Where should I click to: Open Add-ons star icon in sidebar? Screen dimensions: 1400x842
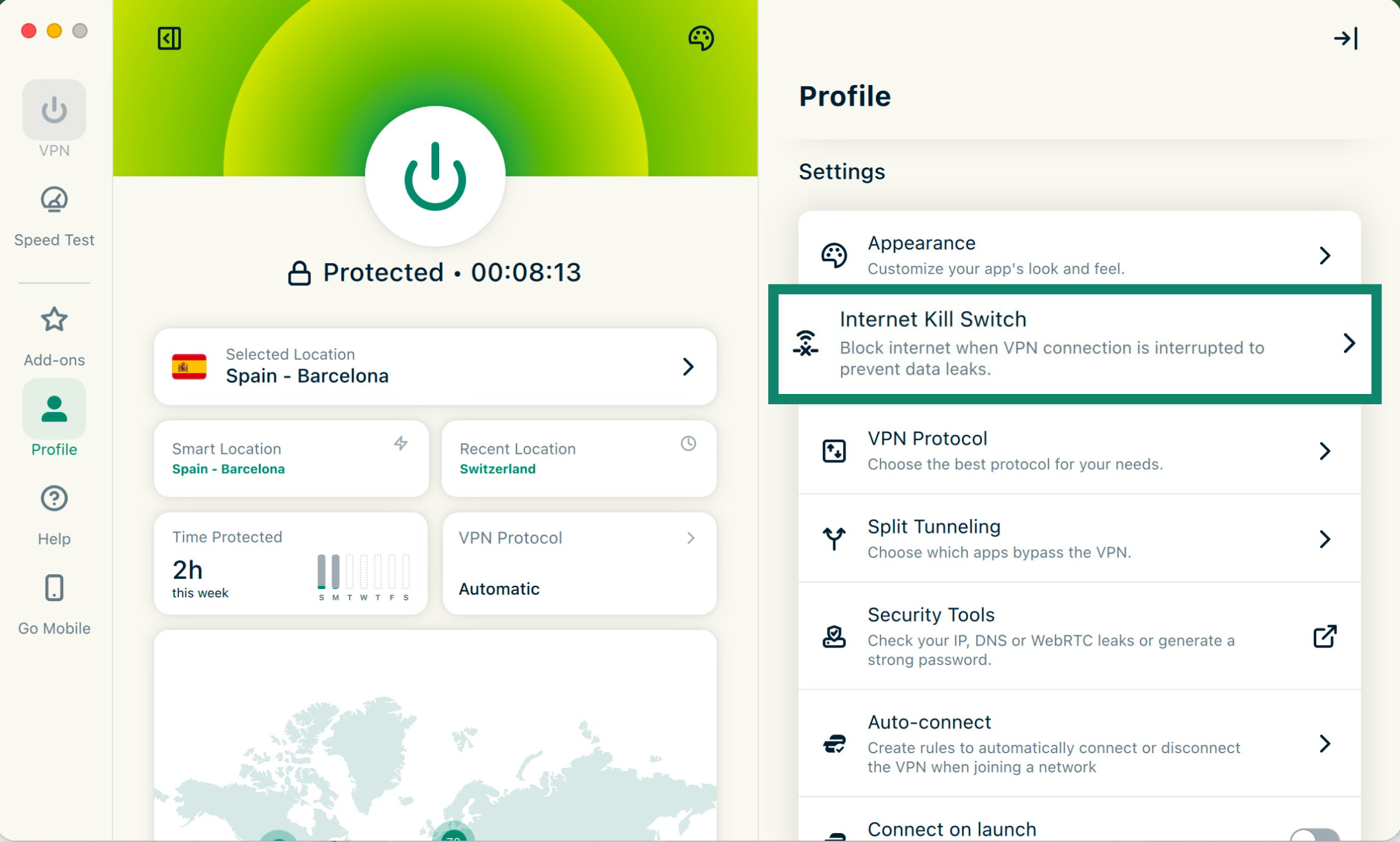54,320
